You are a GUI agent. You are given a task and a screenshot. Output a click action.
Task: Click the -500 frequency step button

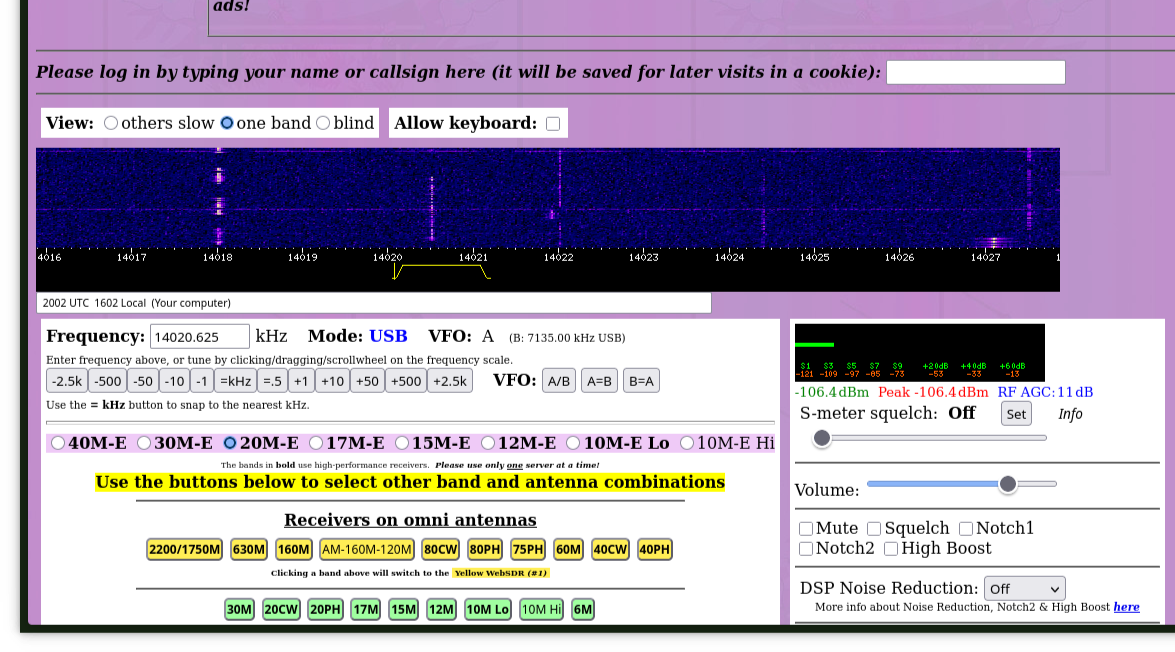[107, 381]
